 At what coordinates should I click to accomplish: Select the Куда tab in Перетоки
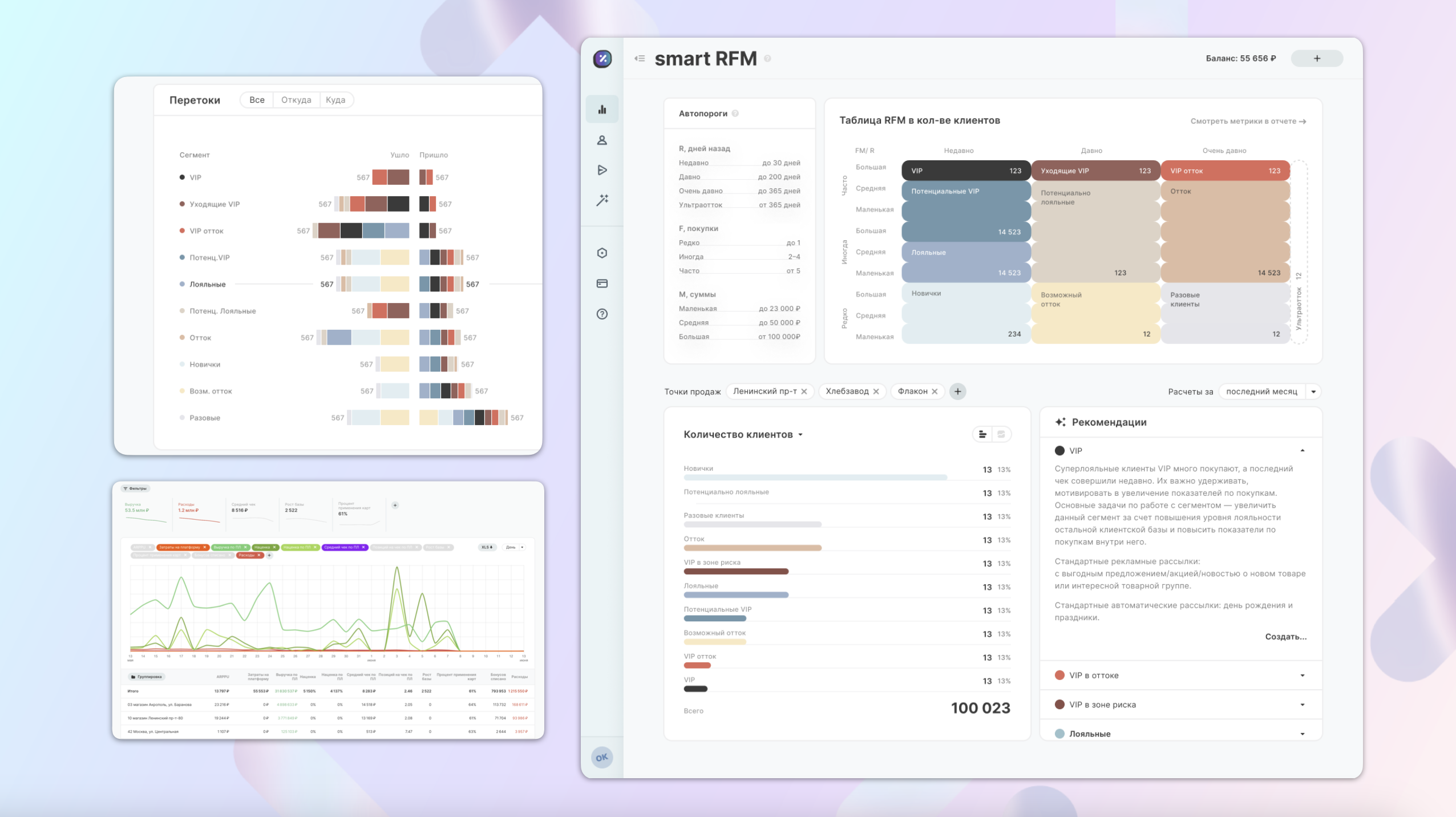click(x=335, y=100)
